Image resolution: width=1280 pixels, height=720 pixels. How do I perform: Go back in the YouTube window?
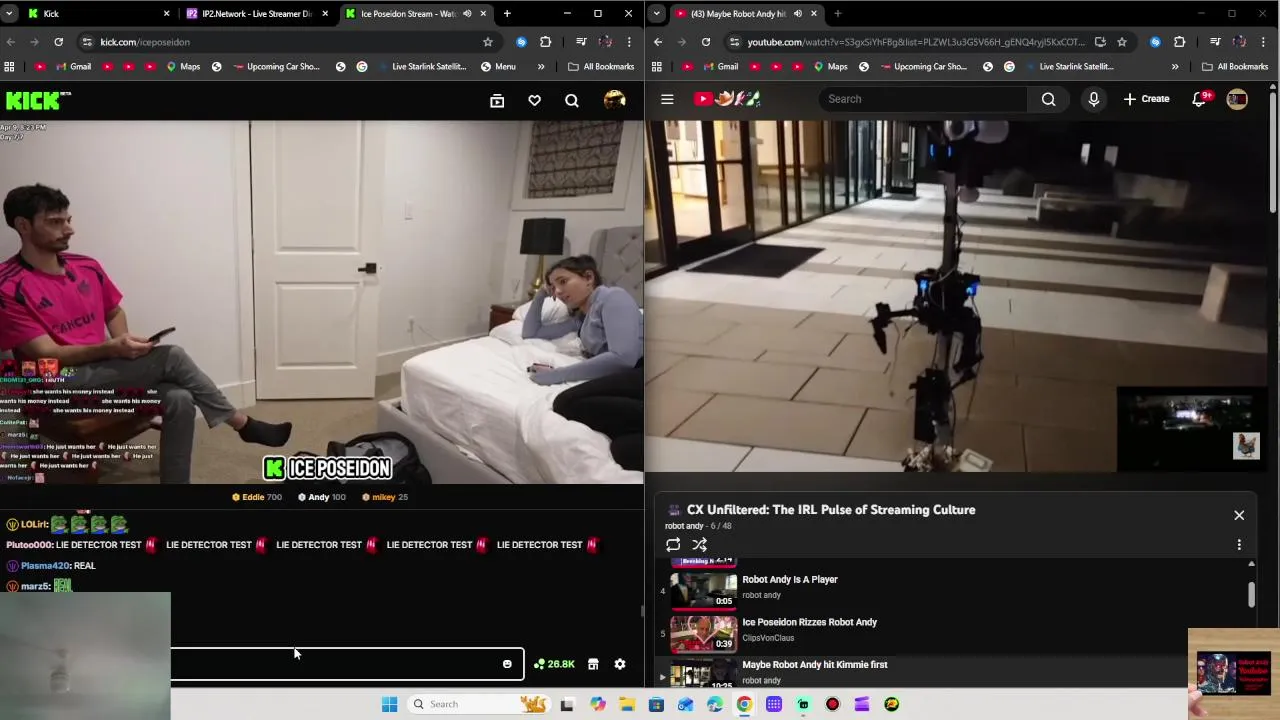click(x=658, y=42)
